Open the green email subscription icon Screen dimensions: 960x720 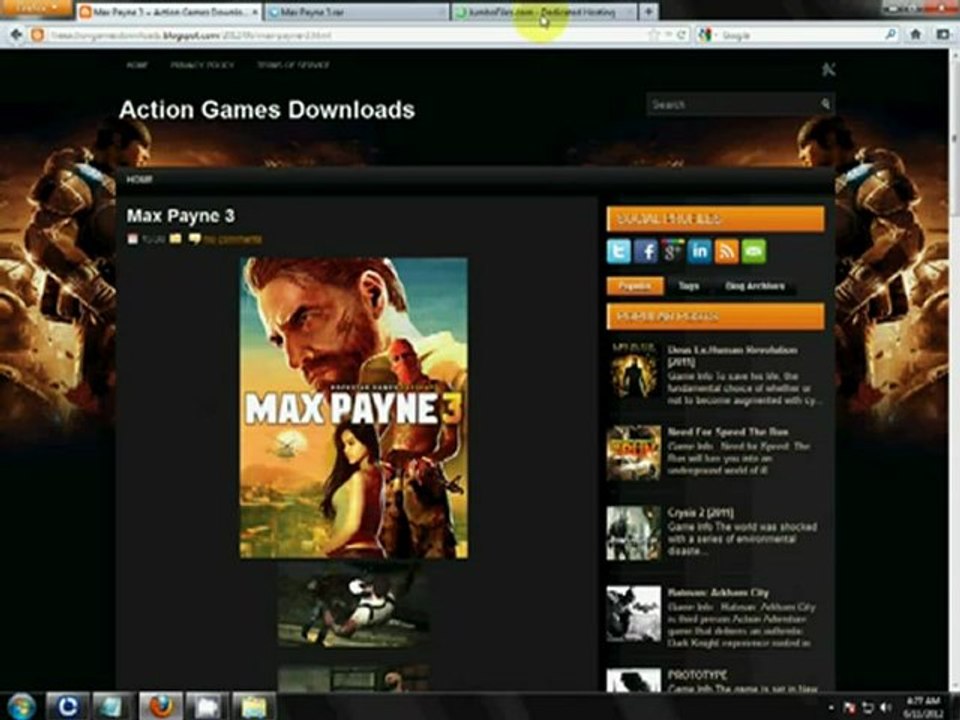pos(754,252)
